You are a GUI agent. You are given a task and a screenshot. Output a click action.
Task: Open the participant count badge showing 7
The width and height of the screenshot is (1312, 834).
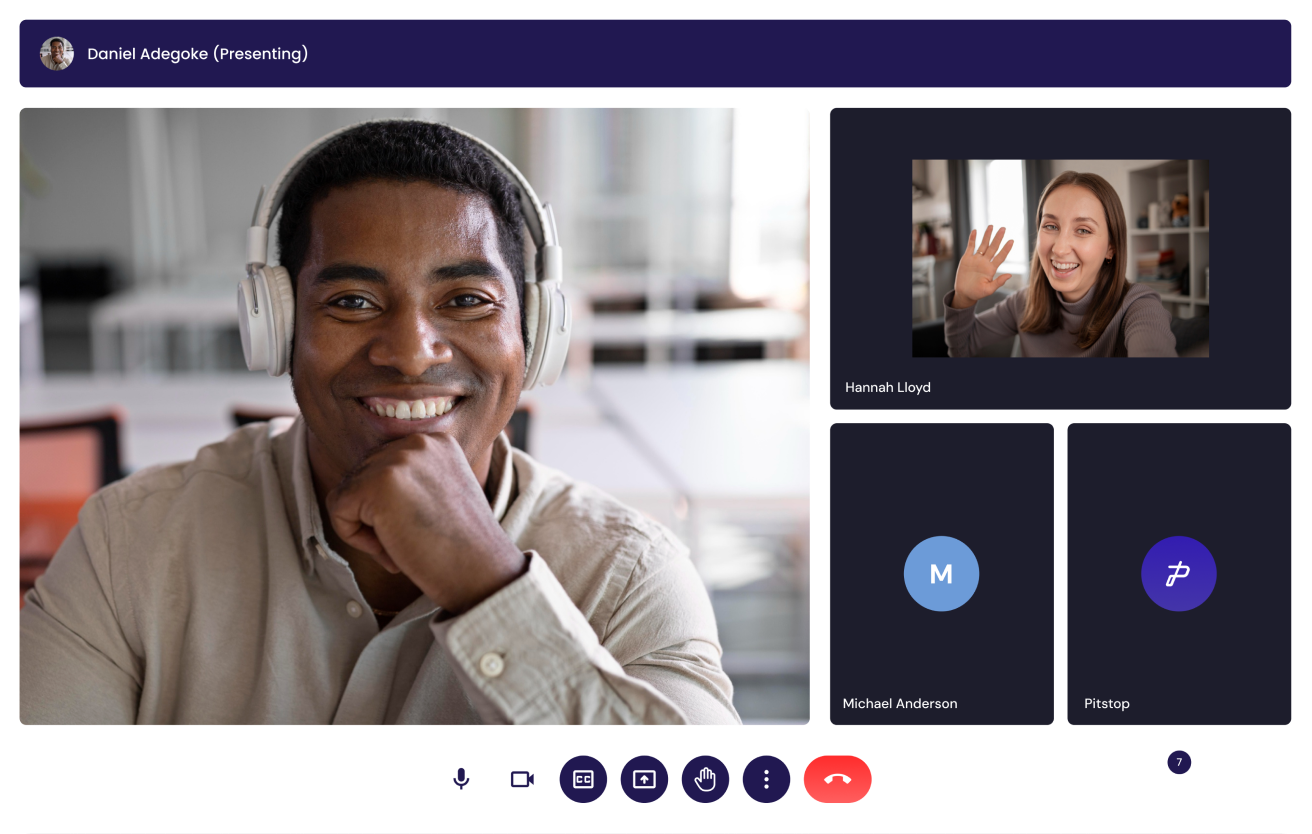click(x=1179, y=763)
